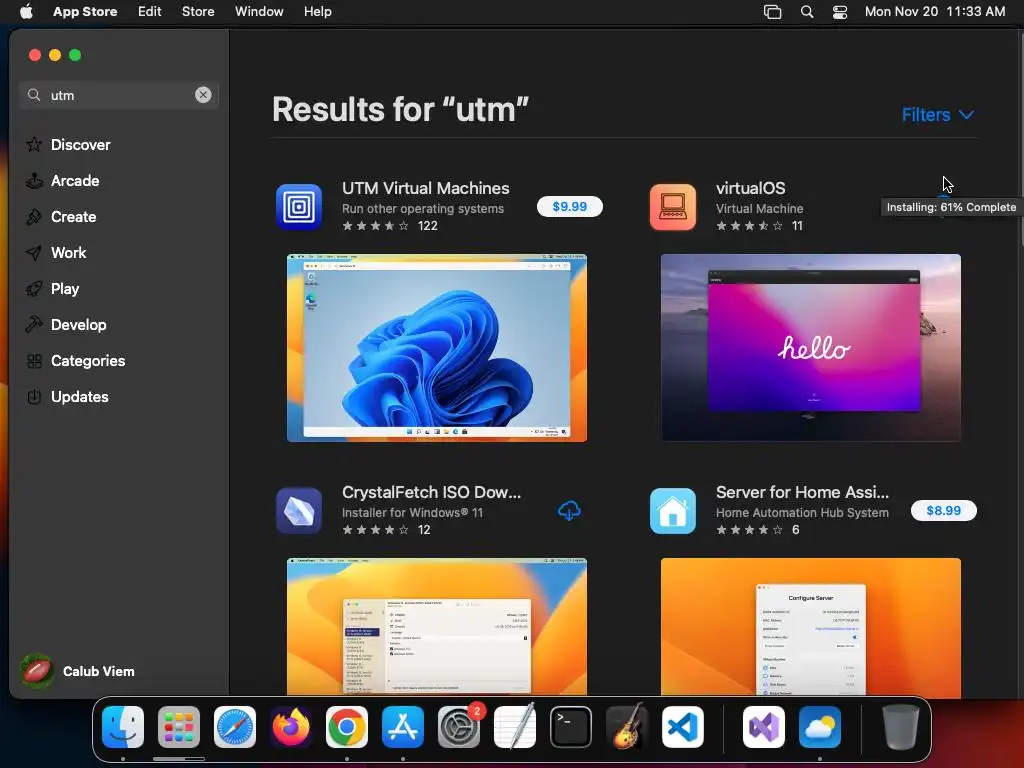Open Stage Manager icon in menu bar

pyautogui.click(x=773, y=11)
